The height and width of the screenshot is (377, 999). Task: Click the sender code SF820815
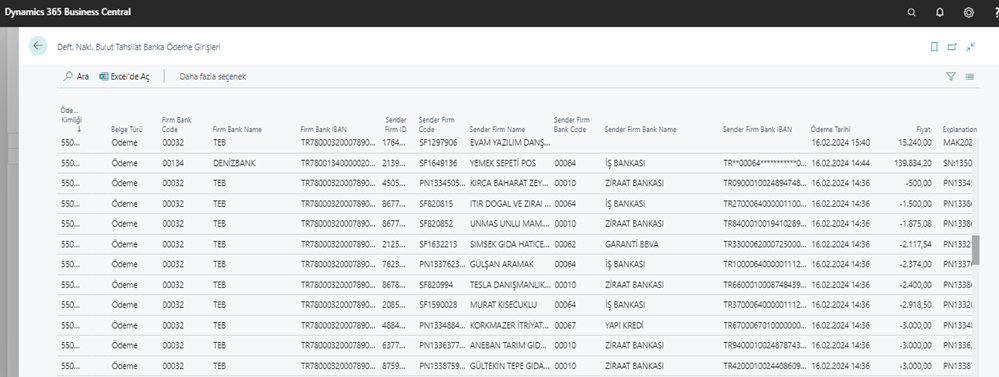click(x=436, y=204)
